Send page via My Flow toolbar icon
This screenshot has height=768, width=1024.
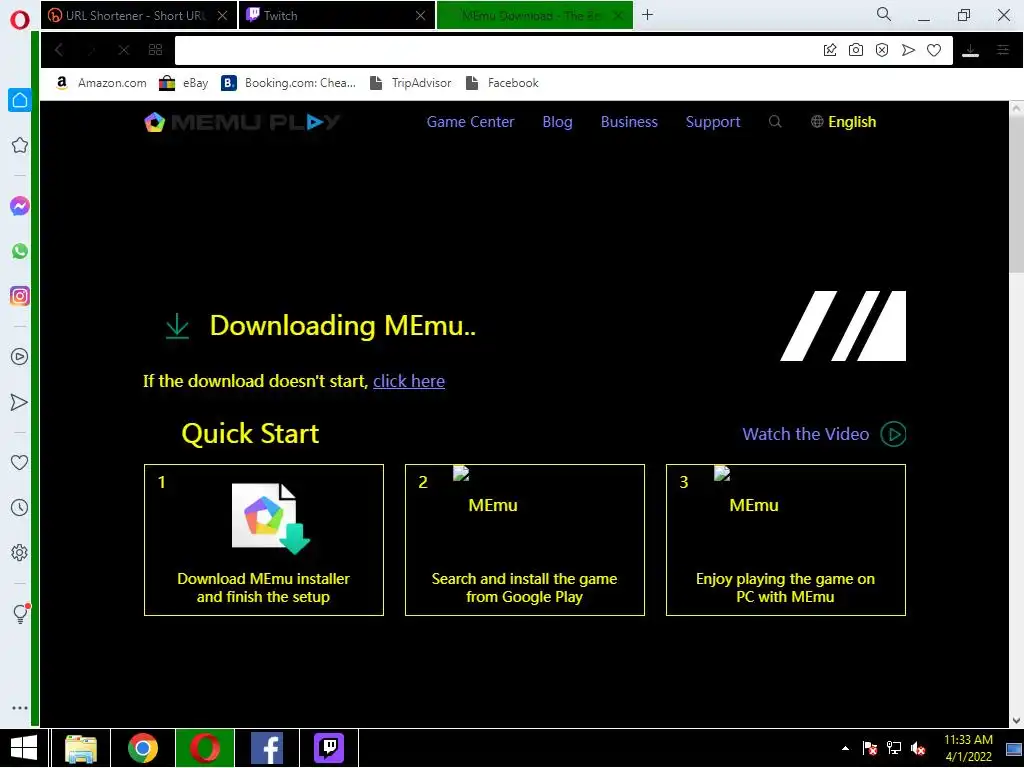pyautogui.click(x=908, y=50)
